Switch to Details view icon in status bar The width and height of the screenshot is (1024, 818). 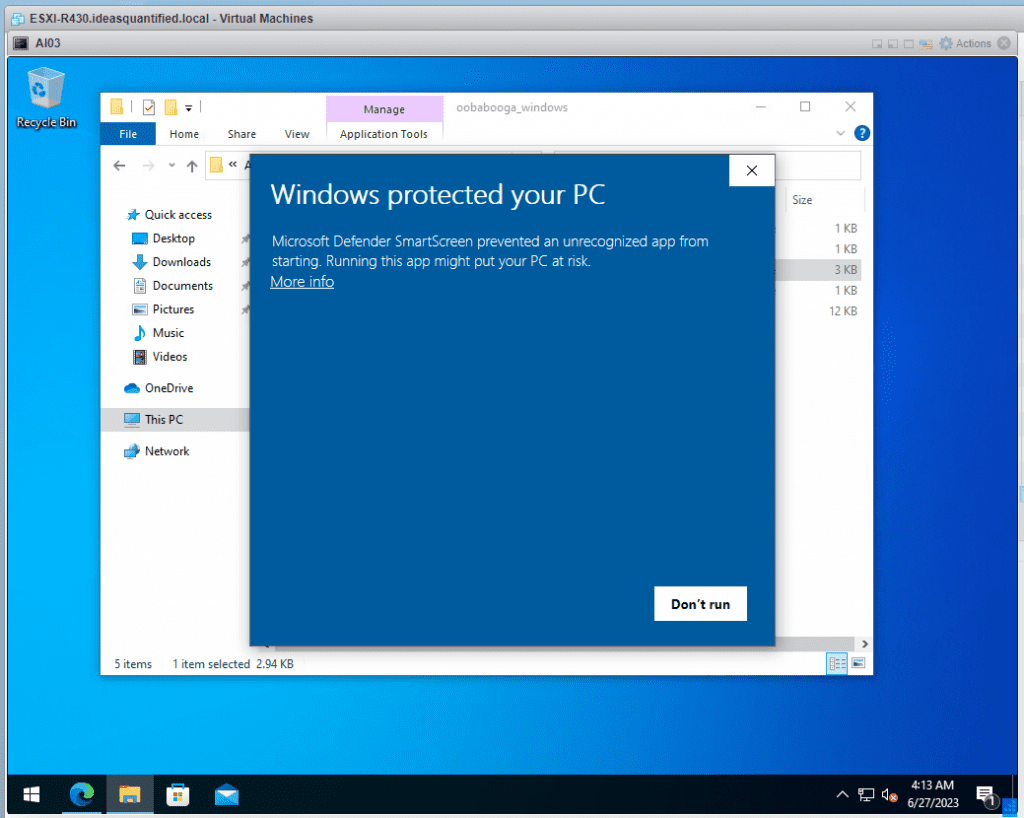point(837,664)
